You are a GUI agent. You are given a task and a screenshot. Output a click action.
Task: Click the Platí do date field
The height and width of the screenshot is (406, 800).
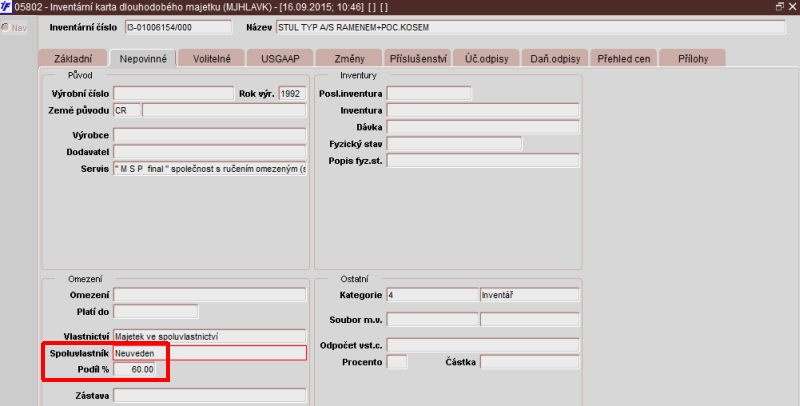coord(156,311)
